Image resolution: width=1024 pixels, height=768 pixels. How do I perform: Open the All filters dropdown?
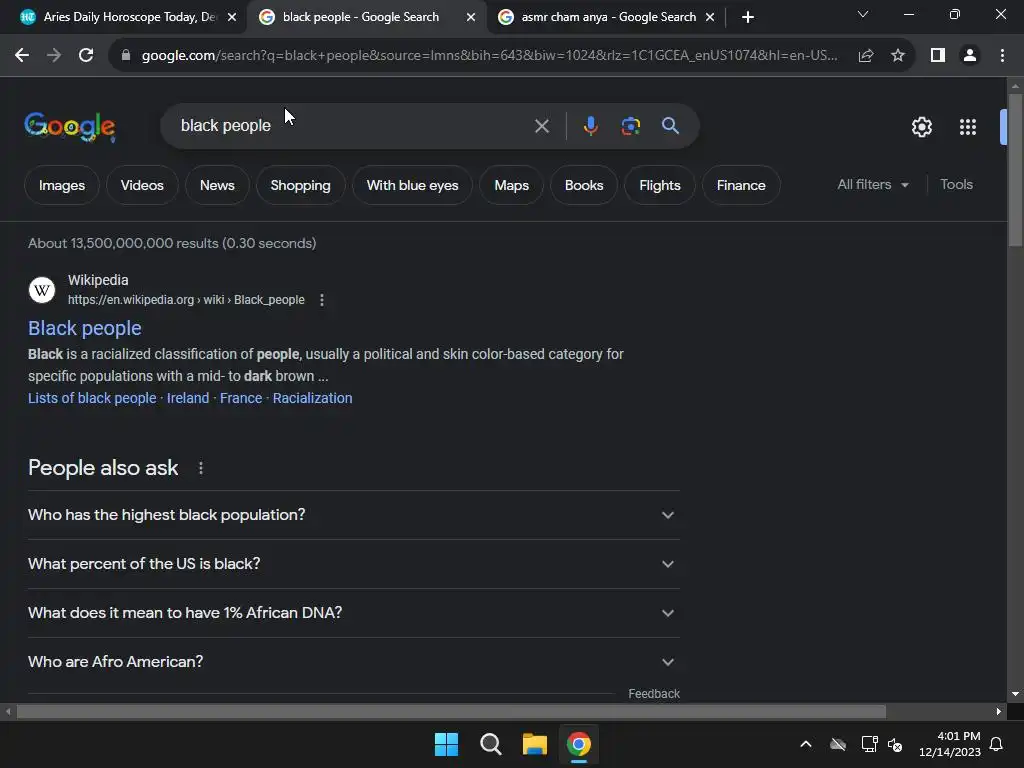tap(872, 185)
